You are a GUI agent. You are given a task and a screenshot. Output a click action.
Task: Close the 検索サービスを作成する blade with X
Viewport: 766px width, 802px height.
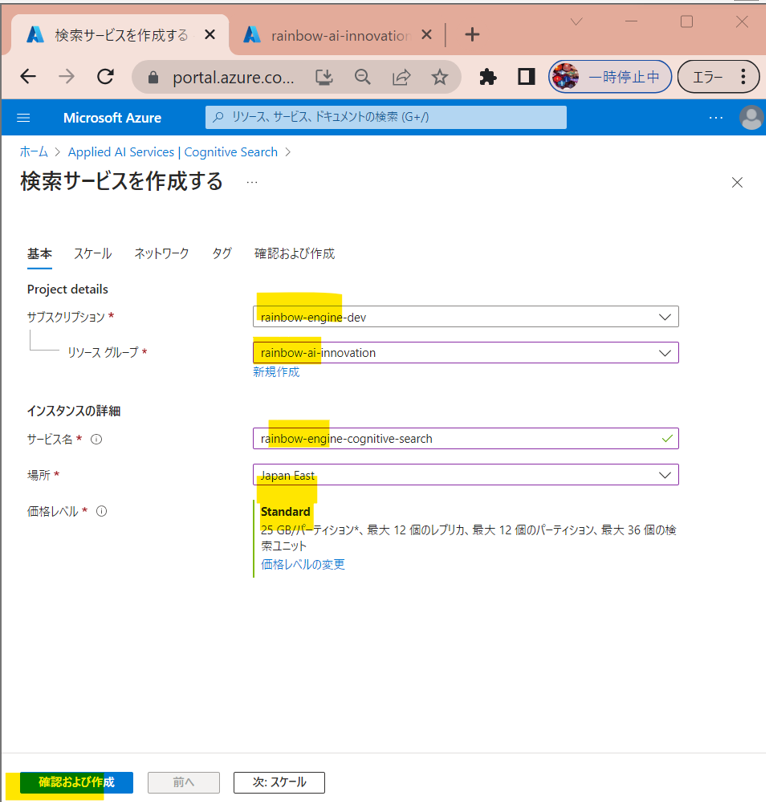pyautogui.click(x=737, y=183)
